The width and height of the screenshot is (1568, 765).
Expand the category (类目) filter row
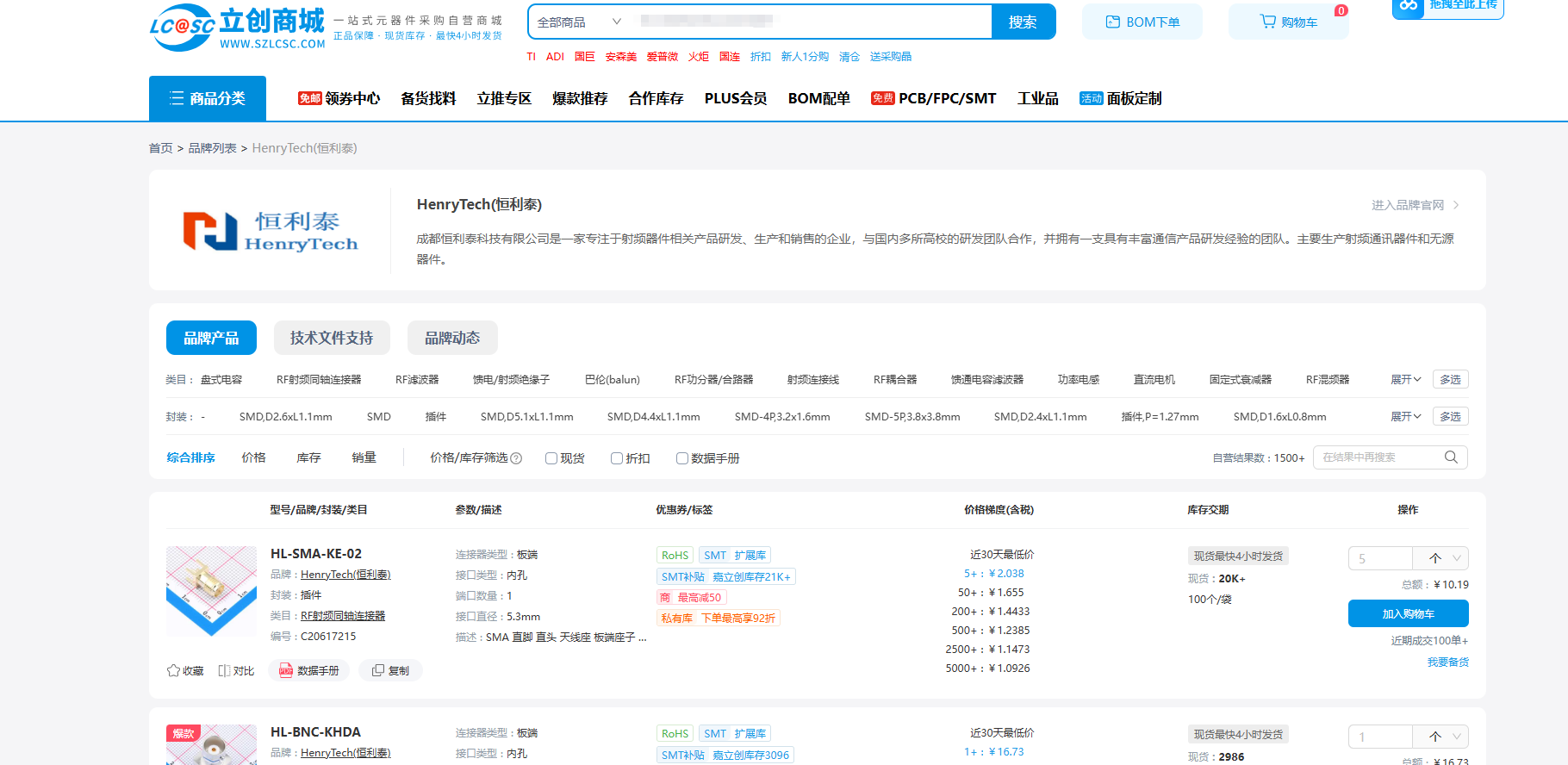pyautogui.click(x=1406, y=379)
